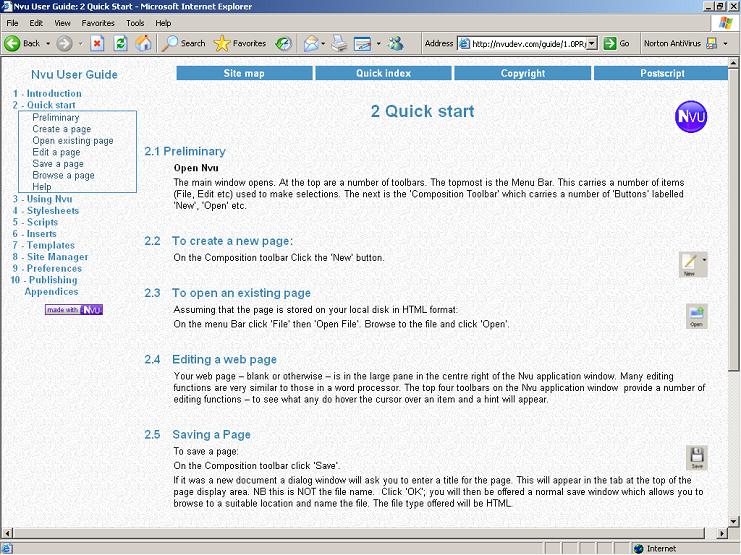The image size is (741, 555).
Task: Expand the Address bar URL dropdown
Action: pyautogui.click(x=592, y=43)
